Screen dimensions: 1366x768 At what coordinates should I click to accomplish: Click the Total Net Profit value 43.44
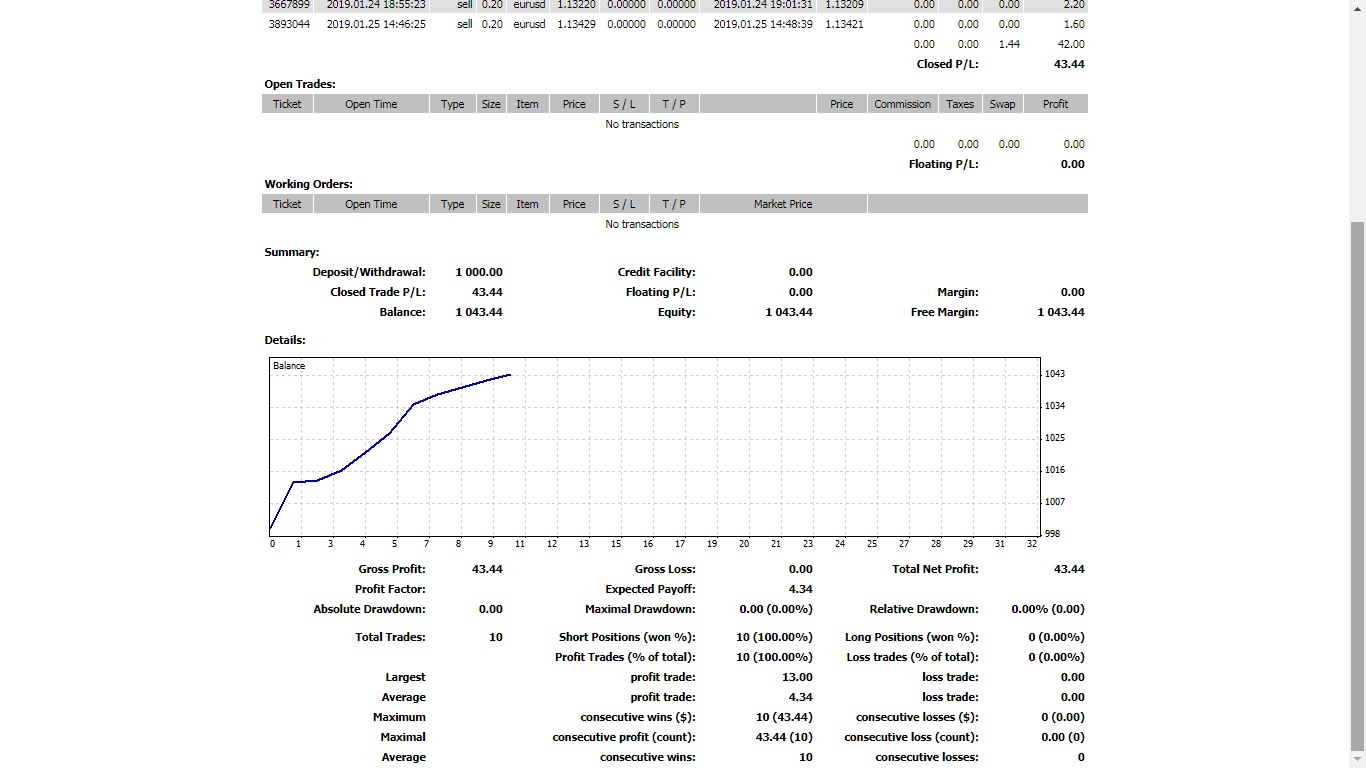click(x=1069, y=569)
